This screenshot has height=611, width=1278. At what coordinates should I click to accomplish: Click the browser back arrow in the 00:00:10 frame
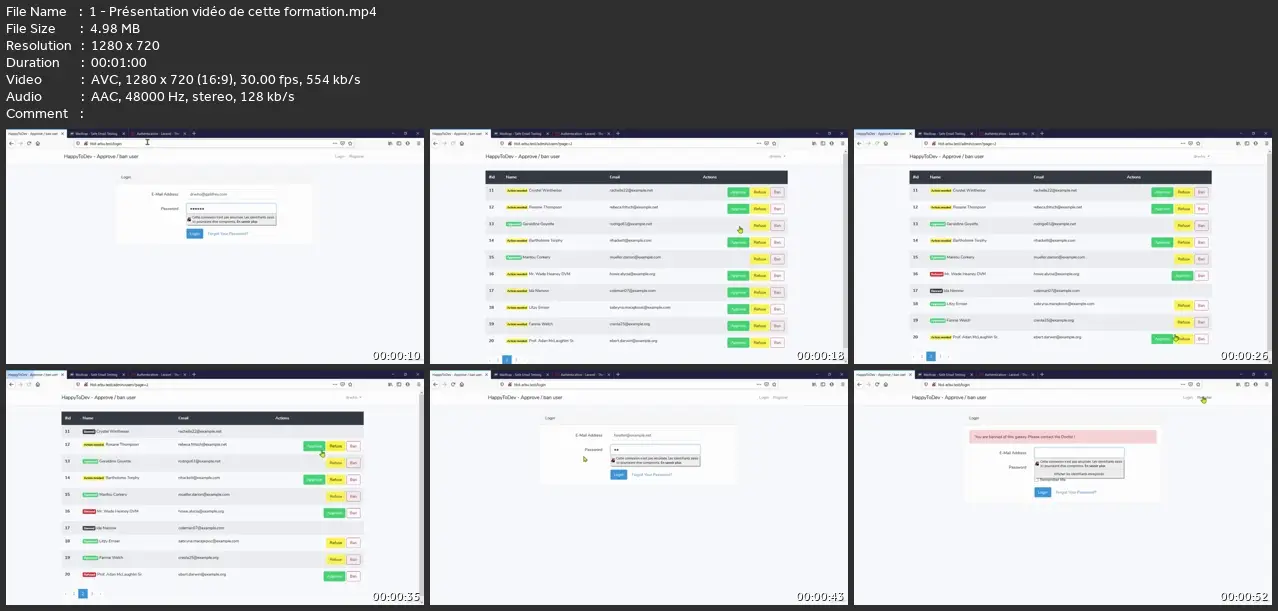12,143
